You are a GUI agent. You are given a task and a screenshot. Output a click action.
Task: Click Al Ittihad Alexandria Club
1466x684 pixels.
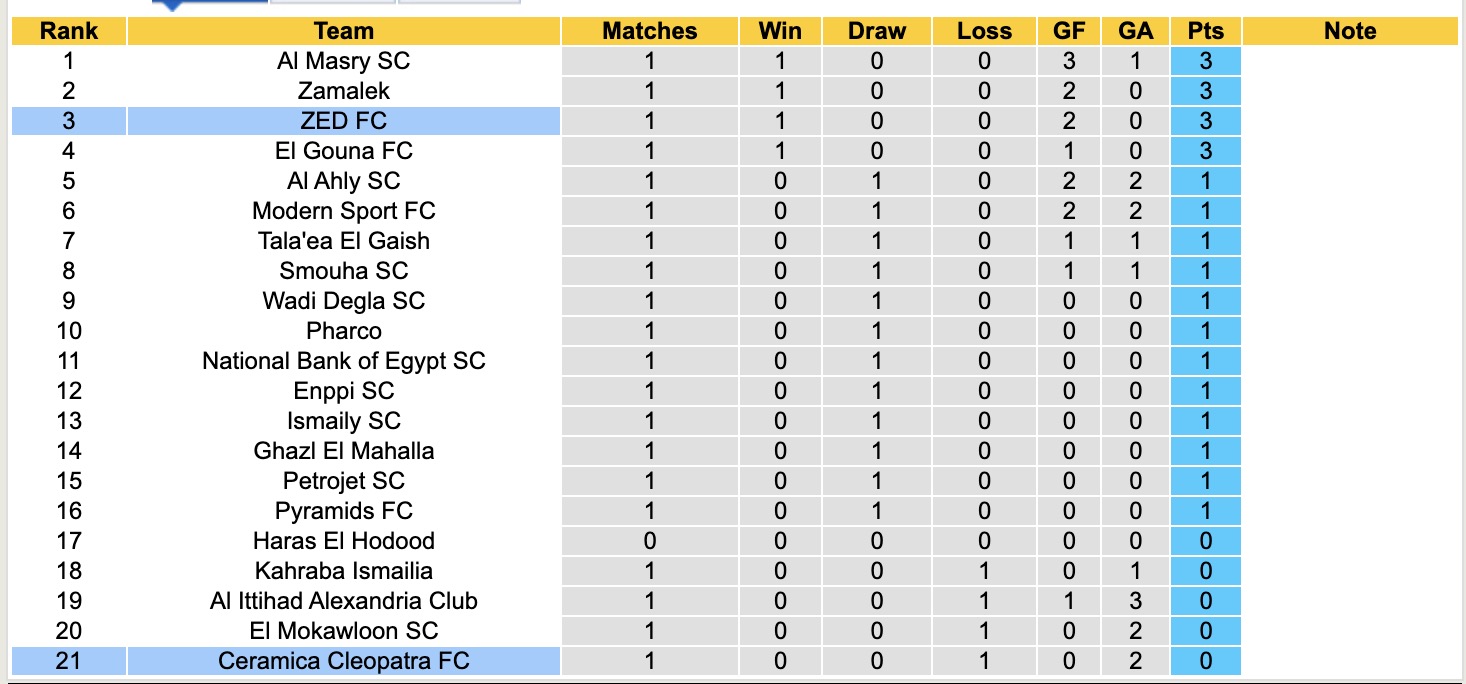[x=343, y=601]
